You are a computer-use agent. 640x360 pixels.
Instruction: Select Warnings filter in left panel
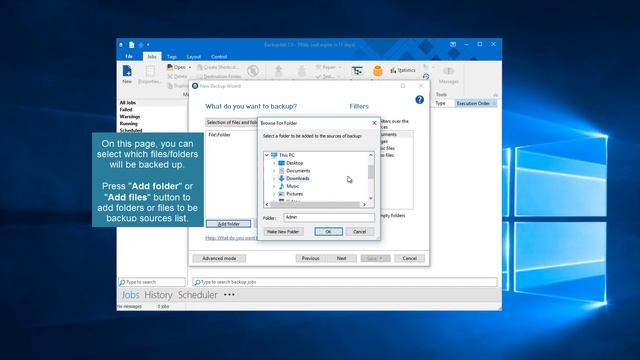(x=130, y=117)
